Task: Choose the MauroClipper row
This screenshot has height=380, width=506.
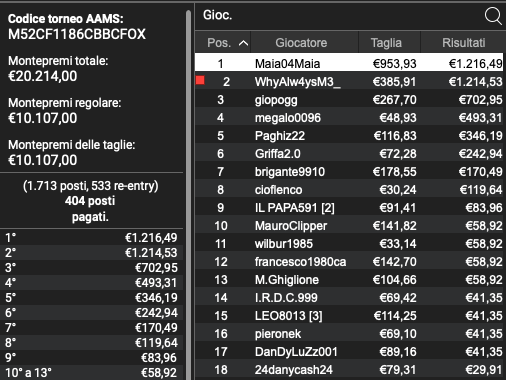Action: point(349,226)
